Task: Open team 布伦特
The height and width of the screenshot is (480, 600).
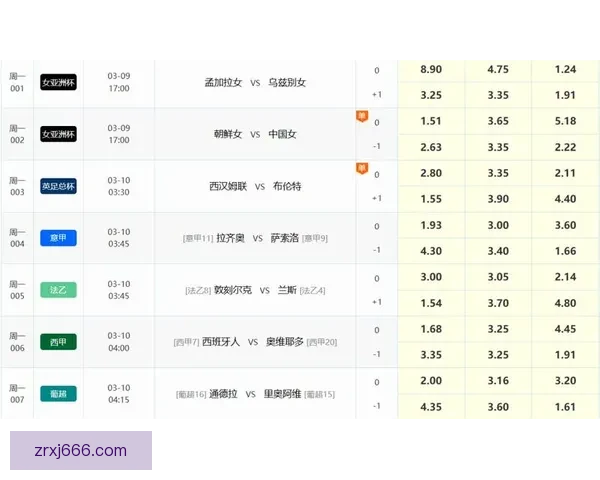Action: 287,186
